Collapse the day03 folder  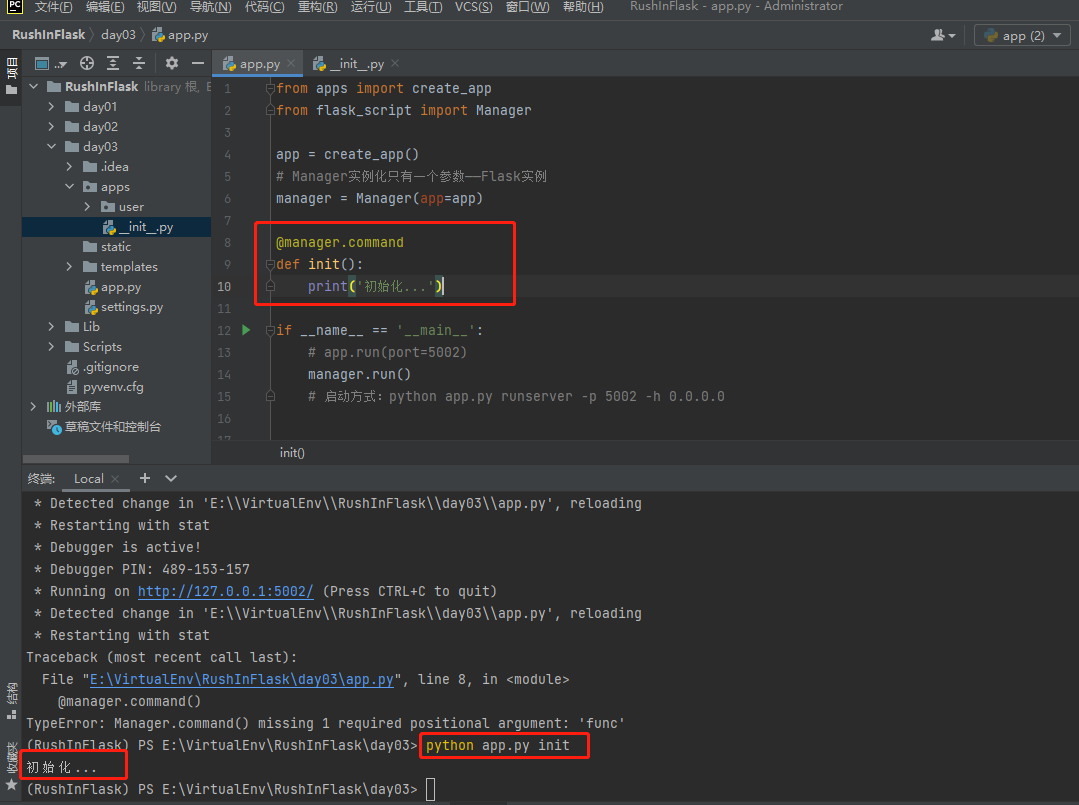tap(52, 147)
